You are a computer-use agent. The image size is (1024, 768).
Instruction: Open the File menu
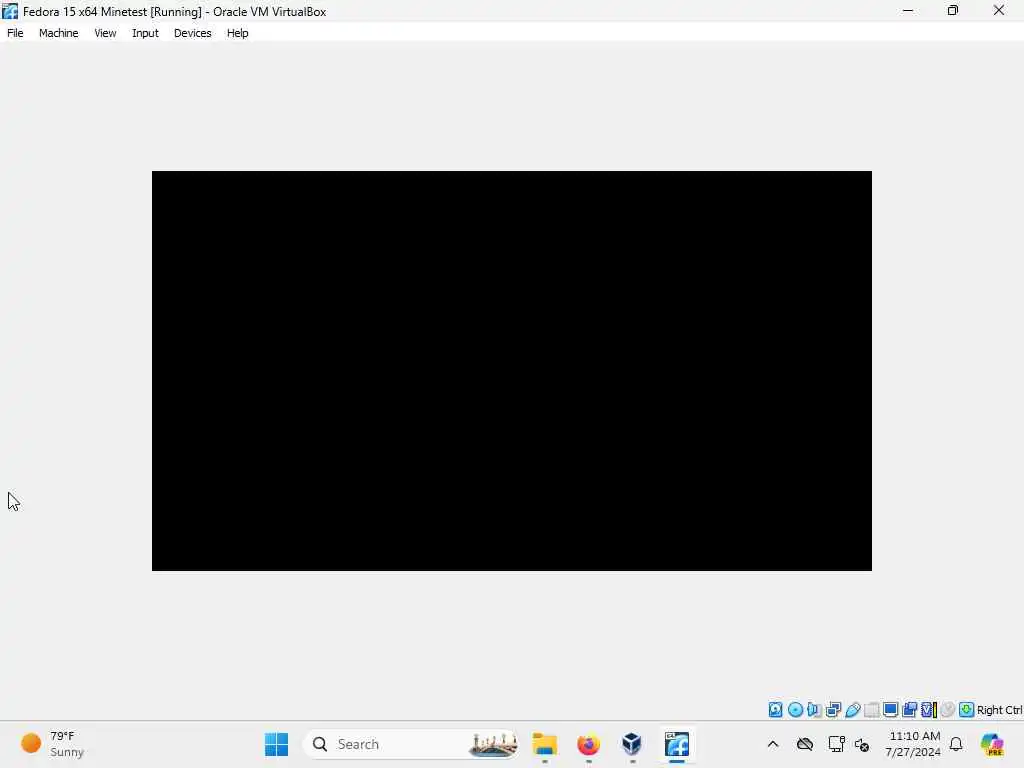15,33
